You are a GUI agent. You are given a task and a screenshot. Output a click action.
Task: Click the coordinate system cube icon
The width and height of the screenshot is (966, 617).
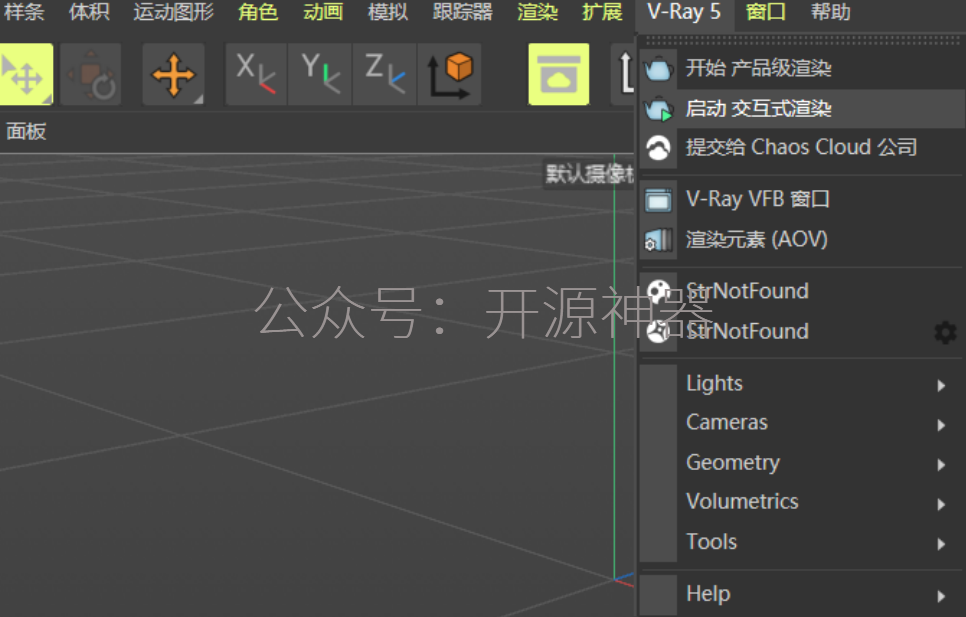pyautogui.click(x=450, y=75)
